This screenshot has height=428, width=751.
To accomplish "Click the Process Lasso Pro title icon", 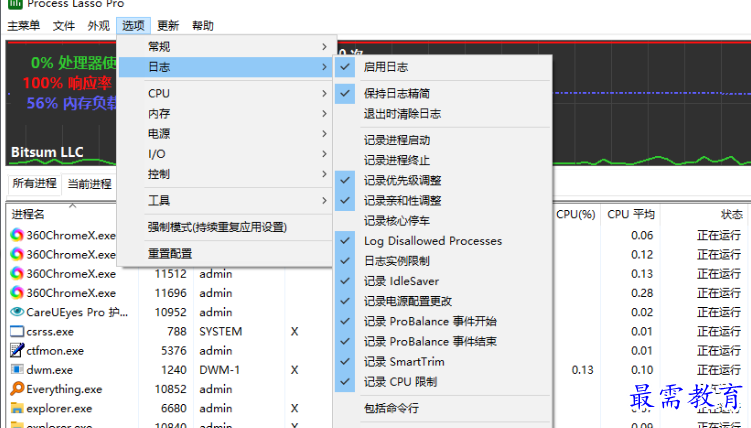I will click(15, 4).
